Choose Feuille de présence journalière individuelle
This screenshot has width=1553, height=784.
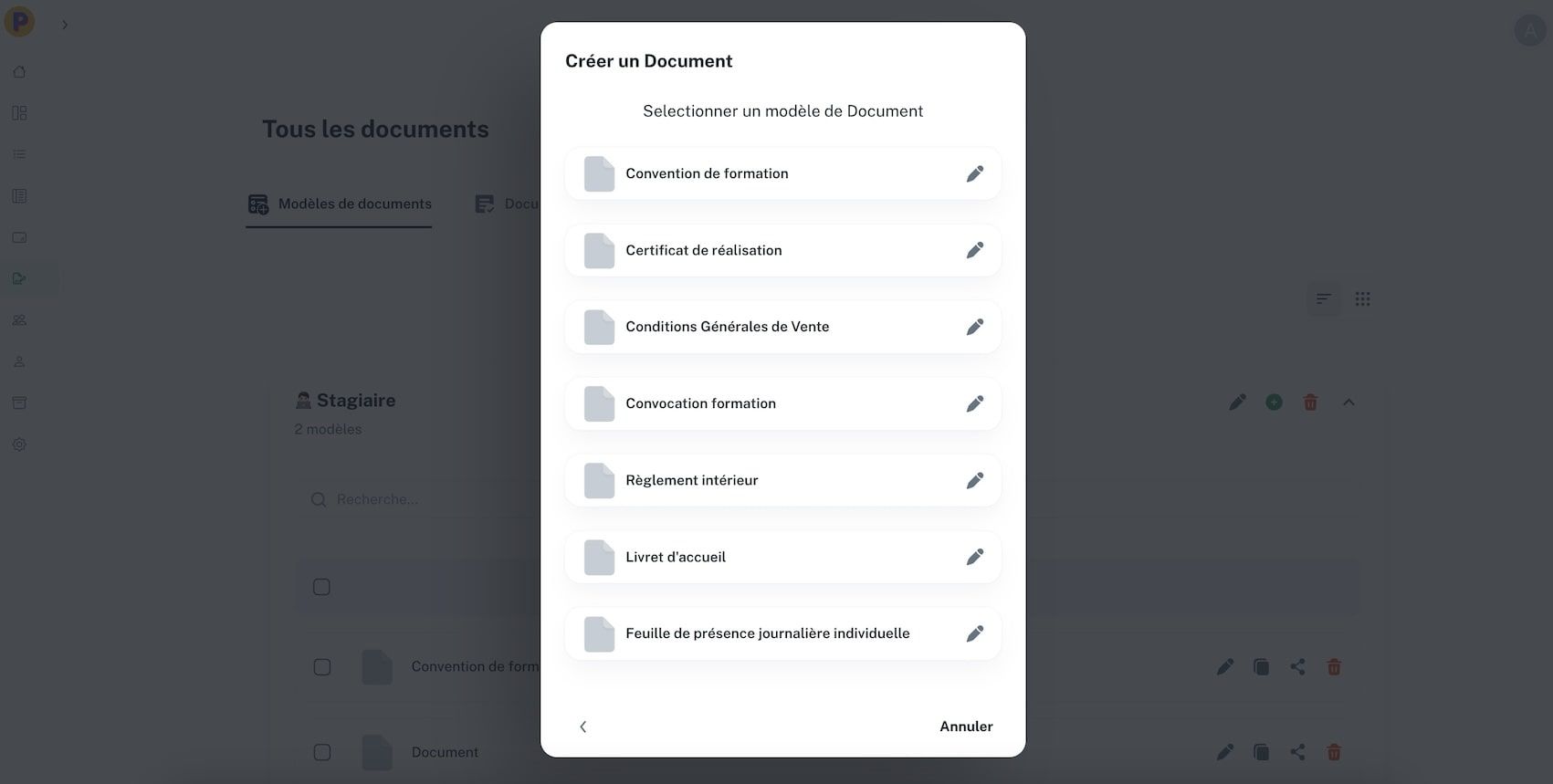point(783,633)
